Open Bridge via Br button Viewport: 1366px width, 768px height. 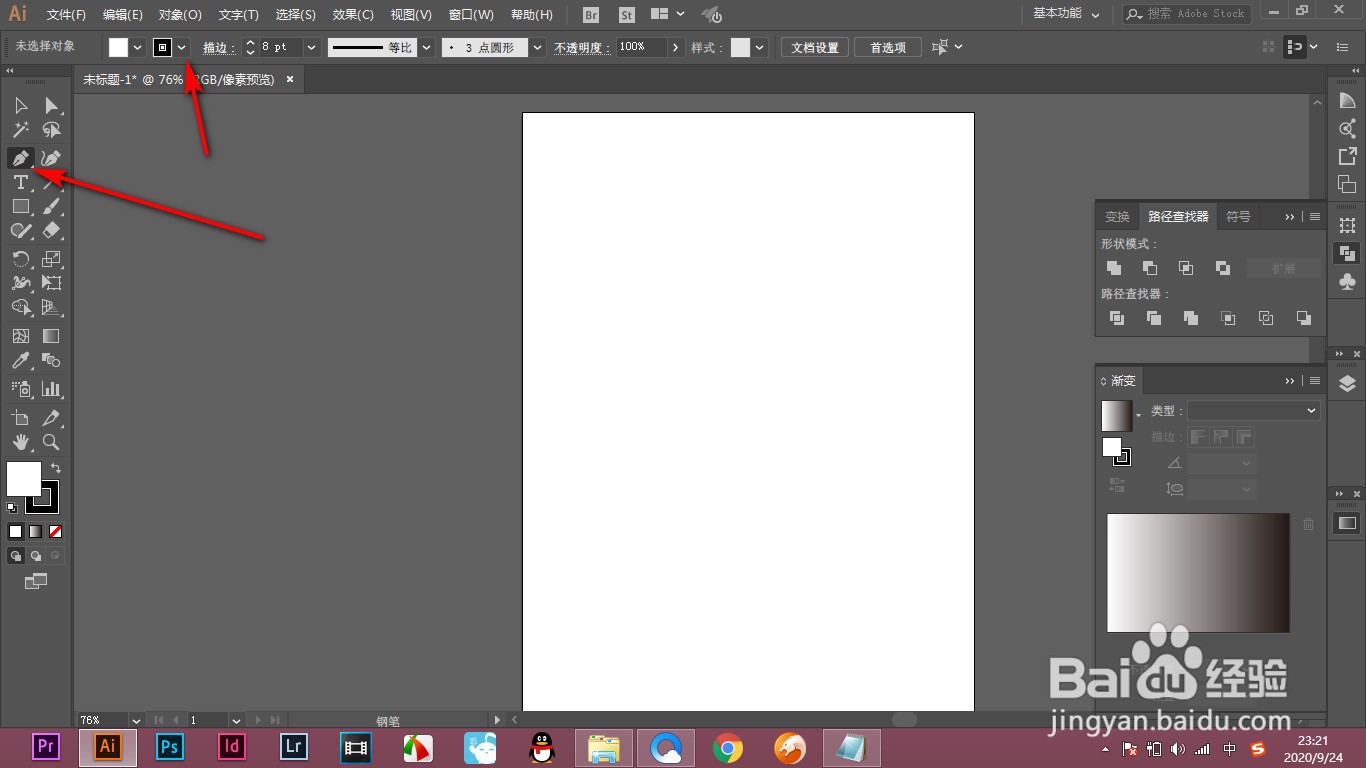[591, 15]
